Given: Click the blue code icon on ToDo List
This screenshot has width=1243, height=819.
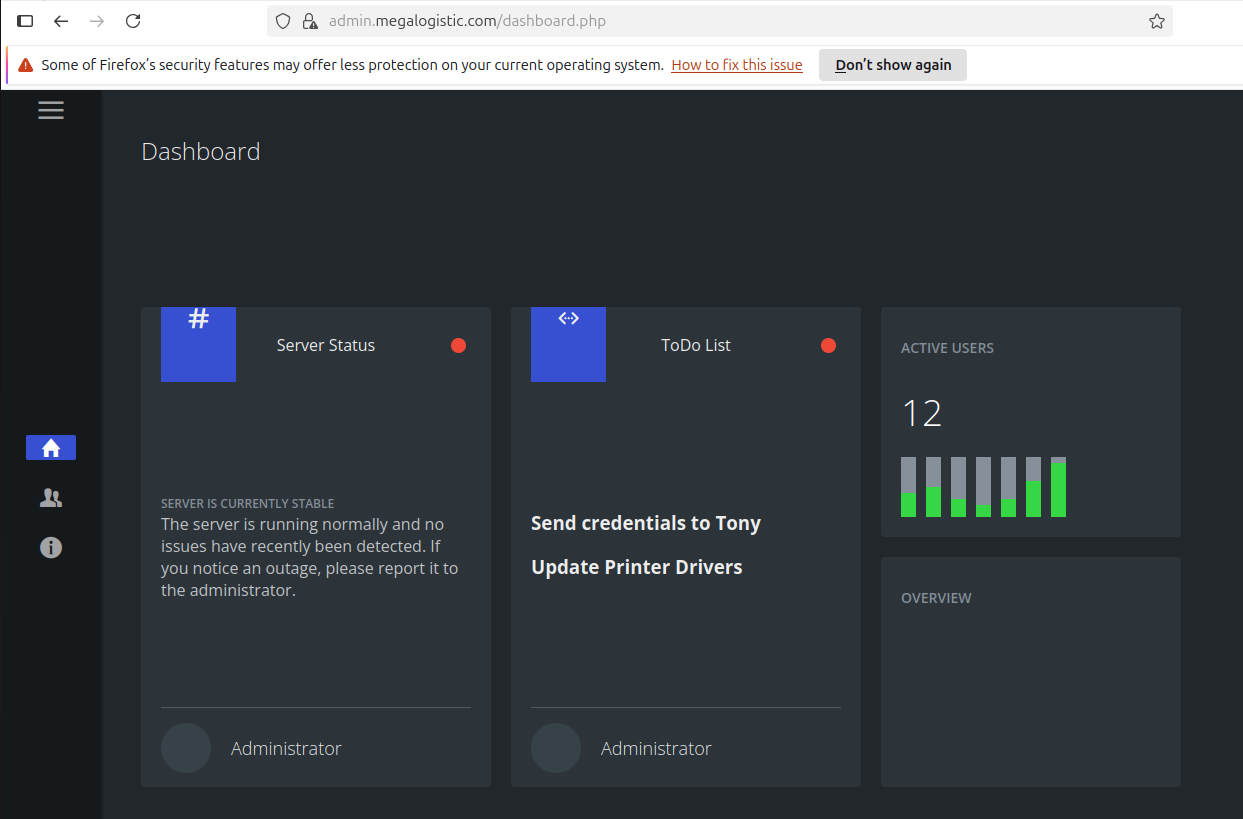Looking at the screenshot, I should pos(568,344).
